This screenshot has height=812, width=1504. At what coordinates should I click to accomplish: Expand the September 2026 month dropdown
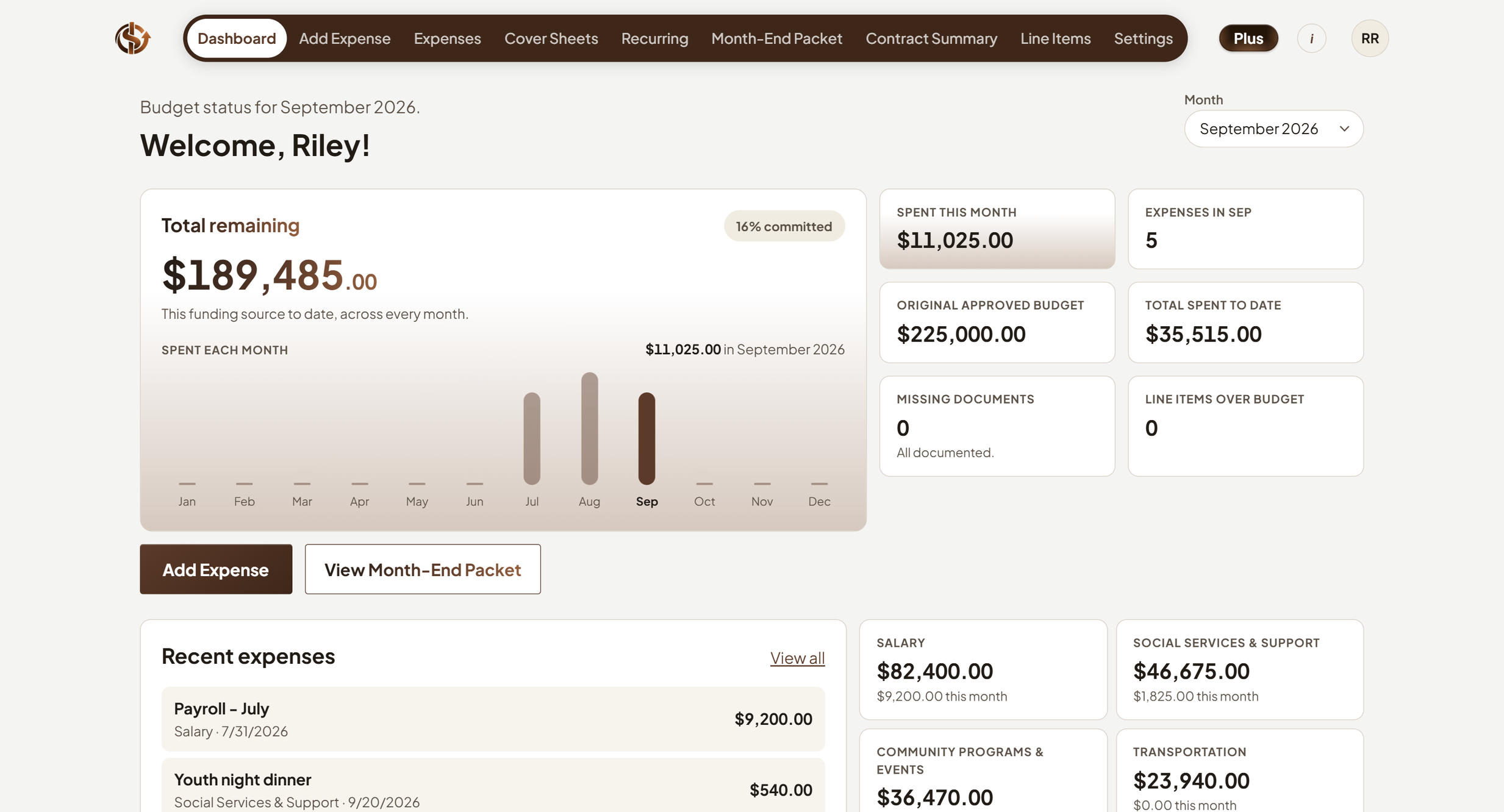coord(1273,129)
